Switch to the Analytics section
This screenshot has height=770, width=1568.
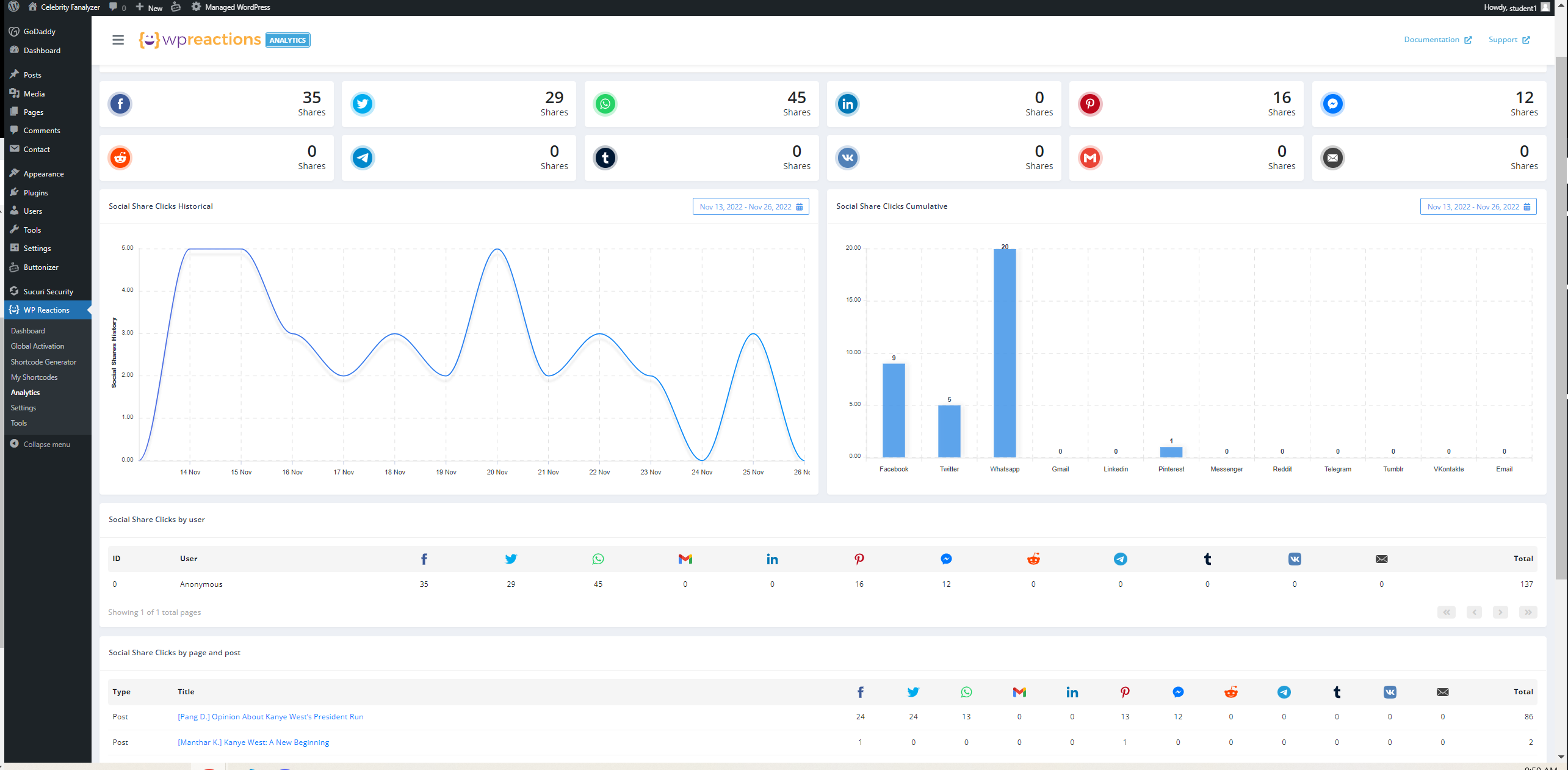(25, 393)
